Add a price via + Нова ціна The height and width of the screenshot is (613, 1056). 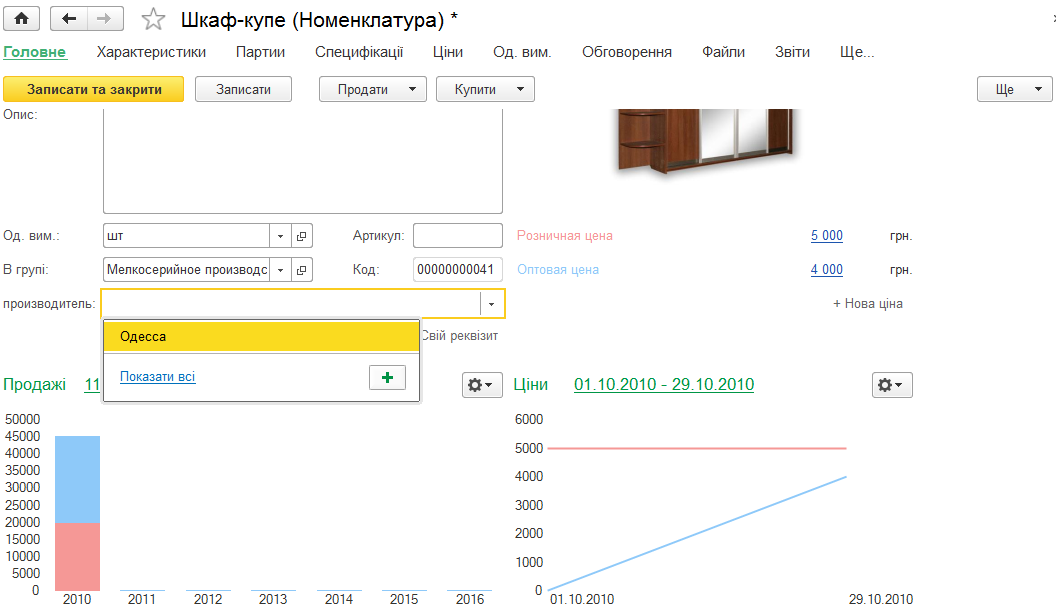(x=868, y=304)
